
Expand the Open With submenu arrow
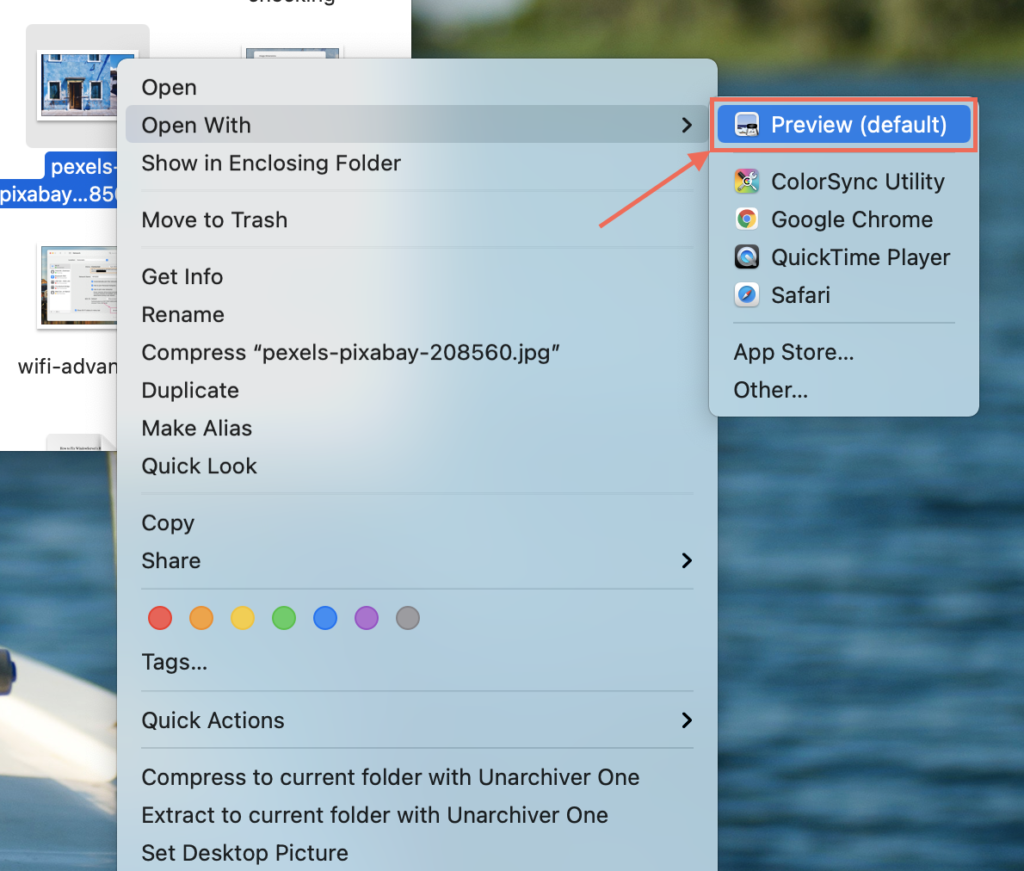pos(686,125)
